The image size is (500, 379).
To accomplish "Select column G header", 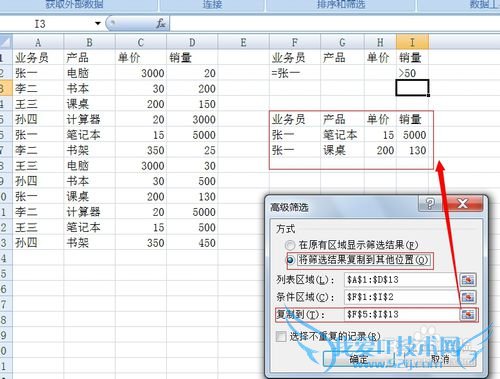I will tap(342, 42).
